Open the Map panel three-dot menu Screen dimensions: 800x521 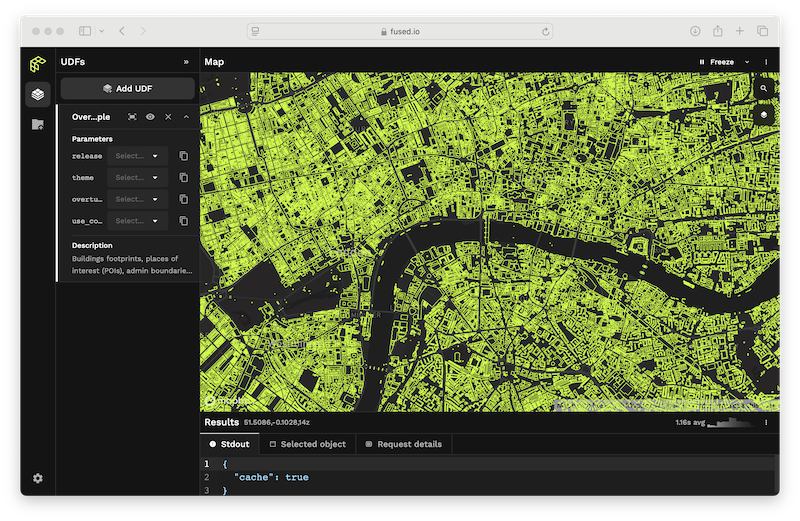click(766, 62)
